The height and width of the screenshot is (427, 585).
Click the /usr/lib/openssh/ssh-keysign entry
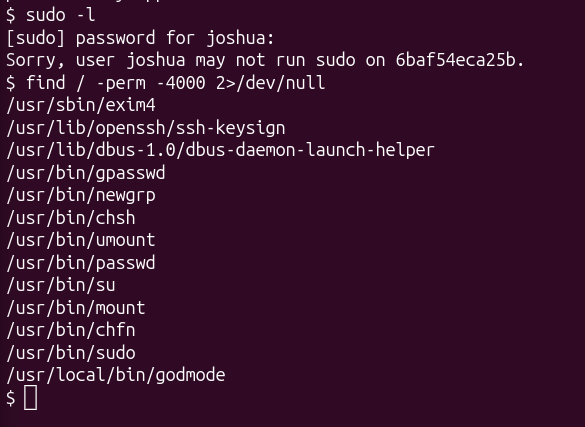click(146, 128)
